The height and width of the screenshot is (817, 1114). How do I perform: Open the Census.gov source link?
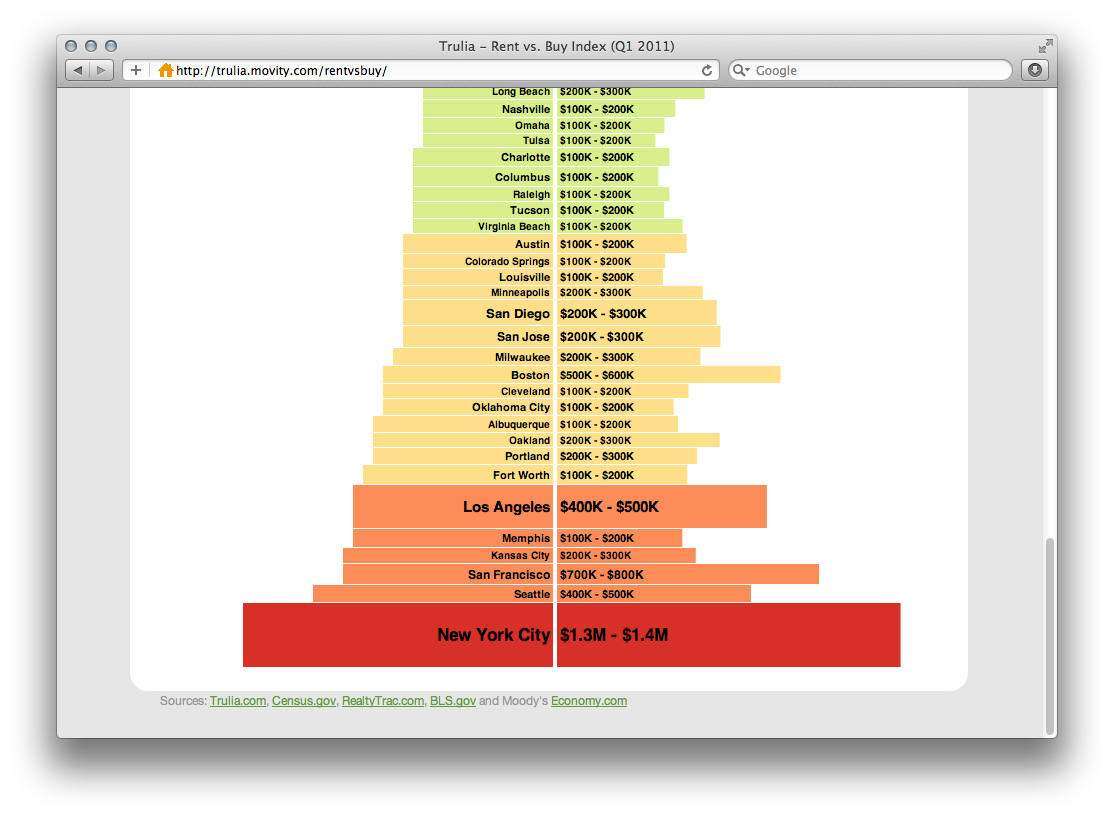pyautogui.click(x=304, y=701)
